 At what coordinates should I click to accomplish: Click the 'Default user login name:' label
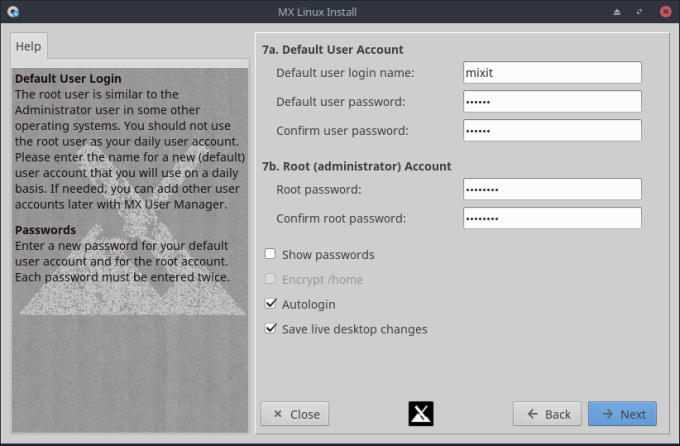point(345,73)
